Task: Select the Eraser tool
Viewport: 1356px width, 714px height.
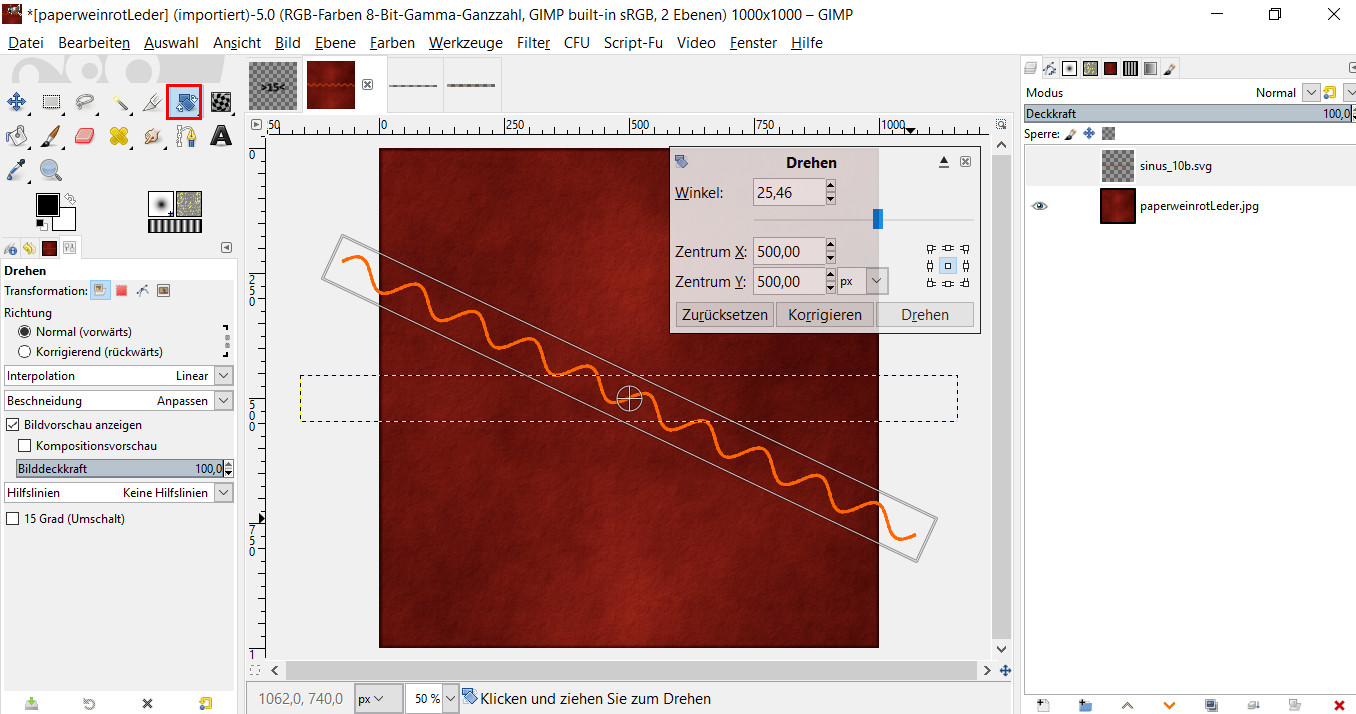Action: [85, 136]
